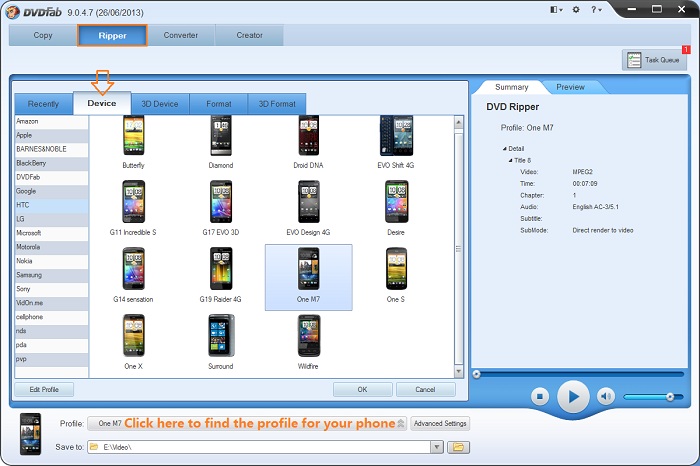700x466 pixels.
Task: Click device list scroll-down arrow
Action: [x=458, y=371]
